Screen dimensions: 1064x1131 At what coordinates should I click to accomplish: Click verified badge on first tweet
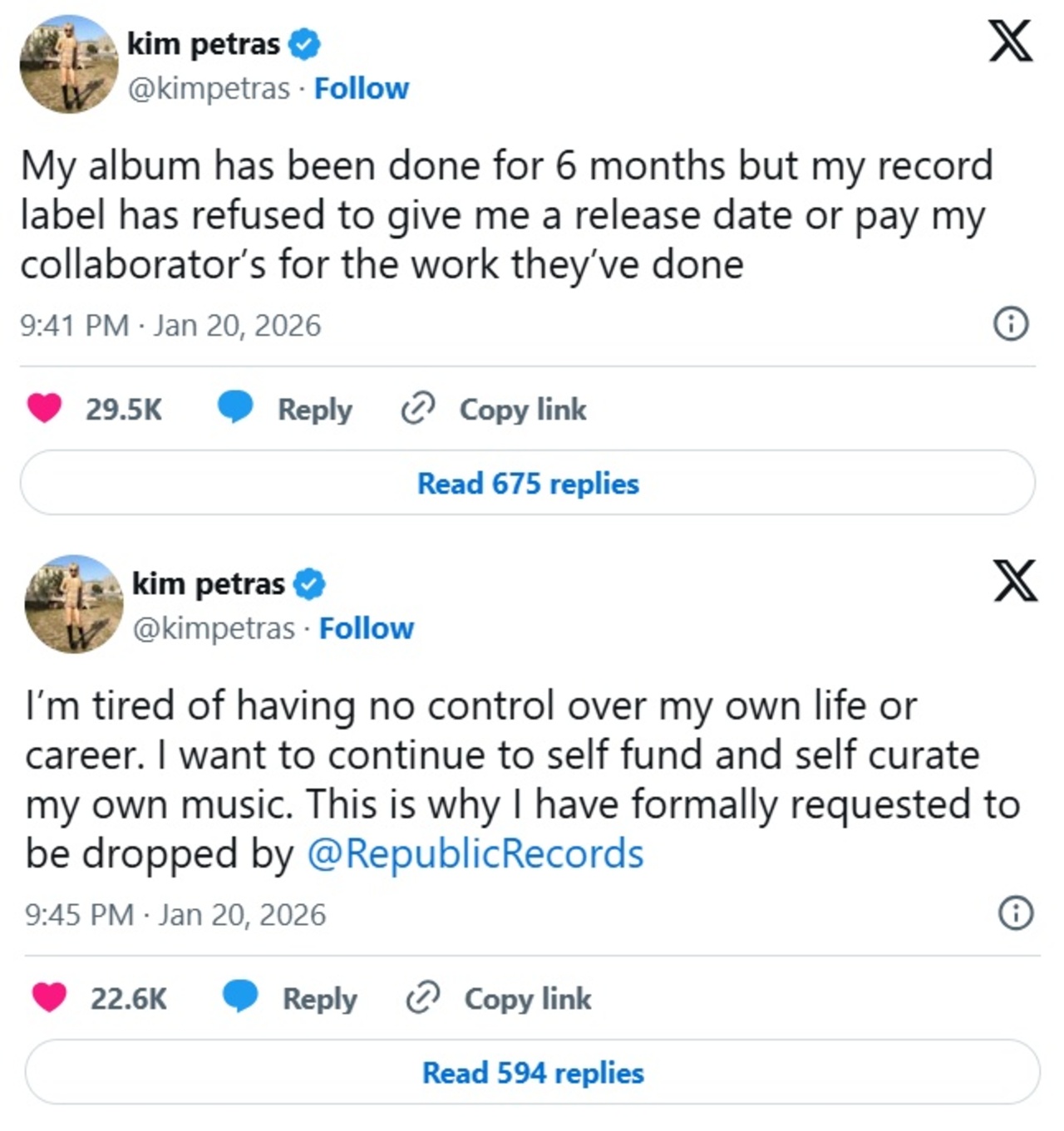(x=304, y=44)
